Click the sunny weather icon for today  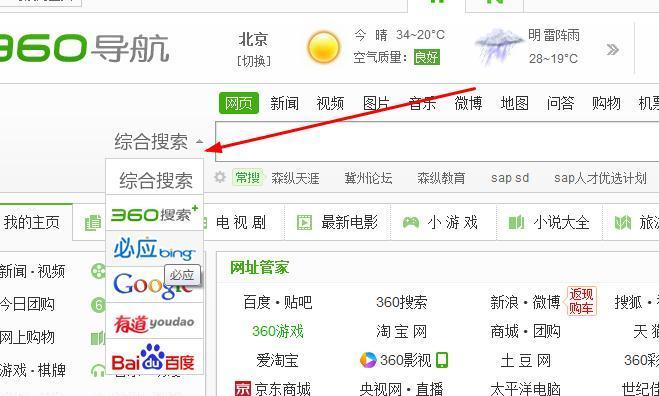pyautogui.click(x=324, y=47)
